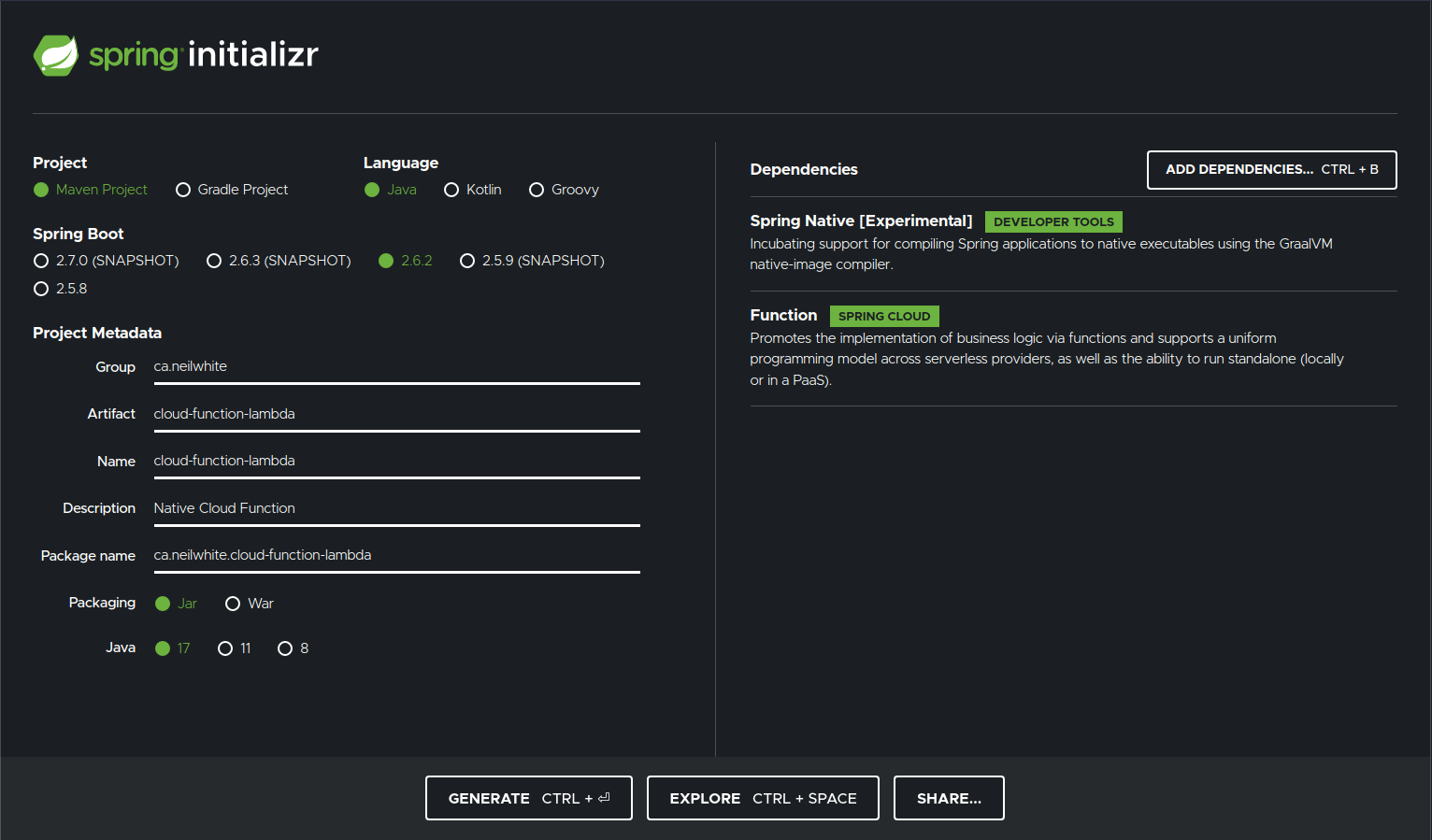1432x840 pixels.
Task: Select the Spring Native [Experimental] dependency
Action: (1073, 242)
